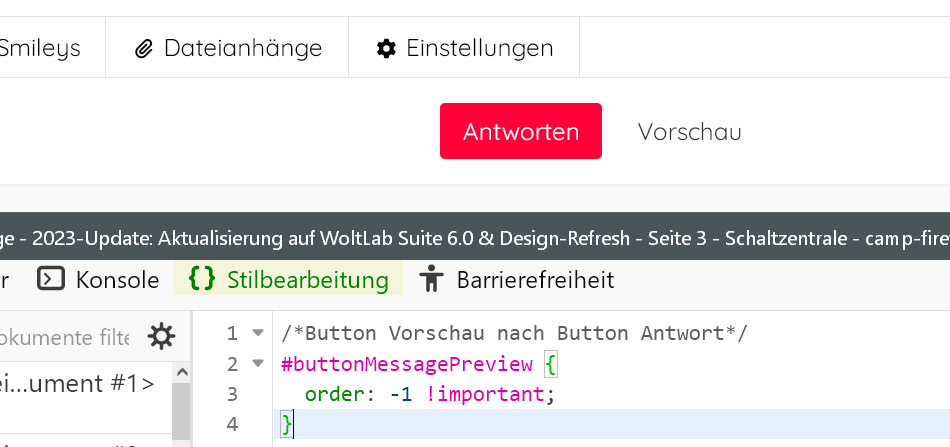Screen dimensions: 950x447
Task: Place cursor on the #buttonMessagePreview selector
Action: pos(406,364)
